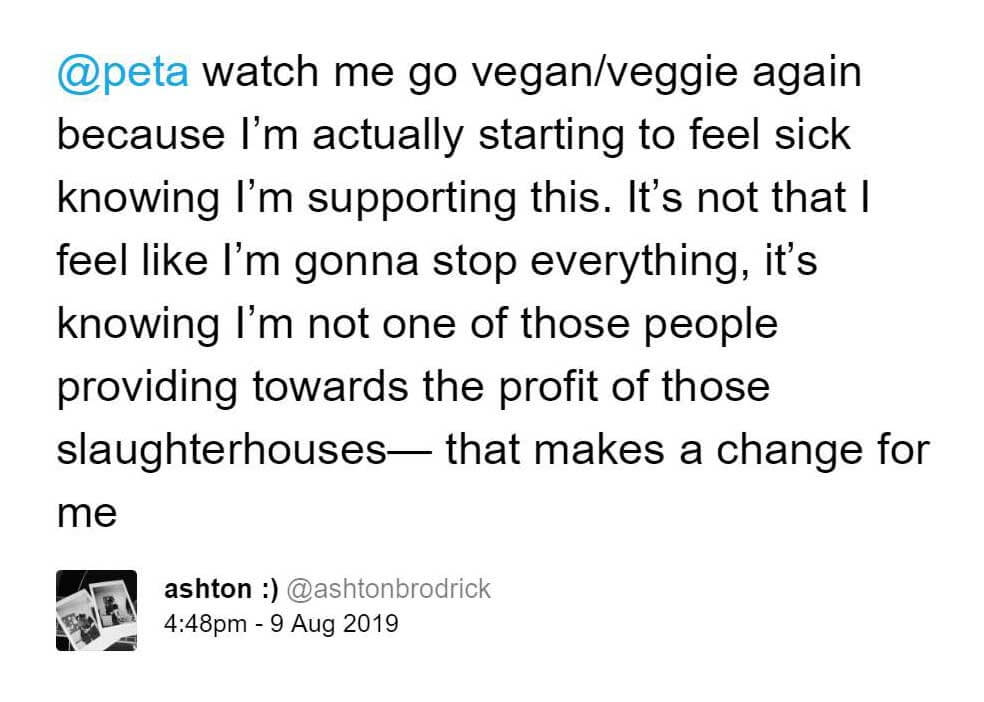This screenshot has width=984, height=702.
Task: Click the phrase "starting to feel sick"
Action: tap(665, 137)
